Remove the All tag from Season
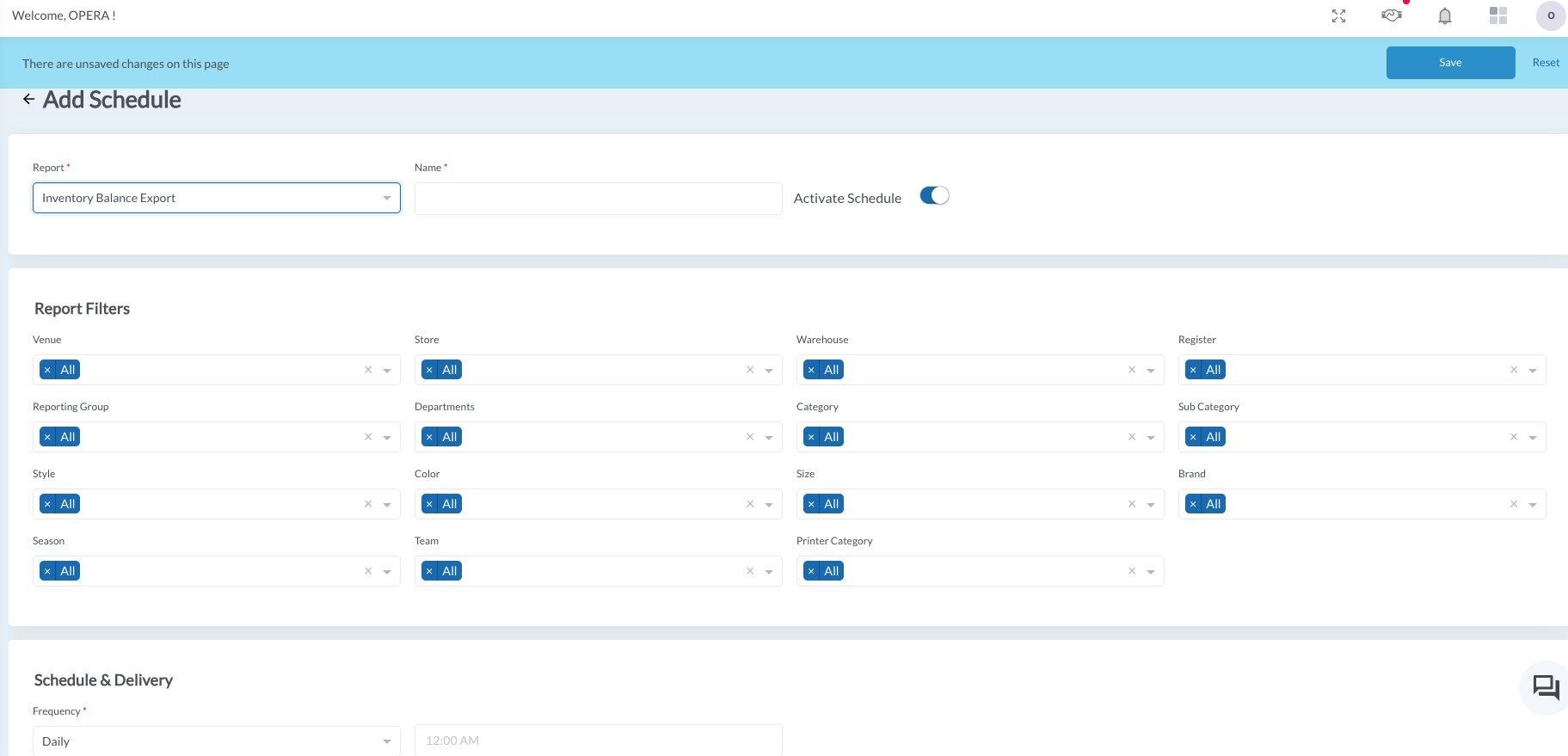This screenshot has width=1568, height=756. (47, 571)
